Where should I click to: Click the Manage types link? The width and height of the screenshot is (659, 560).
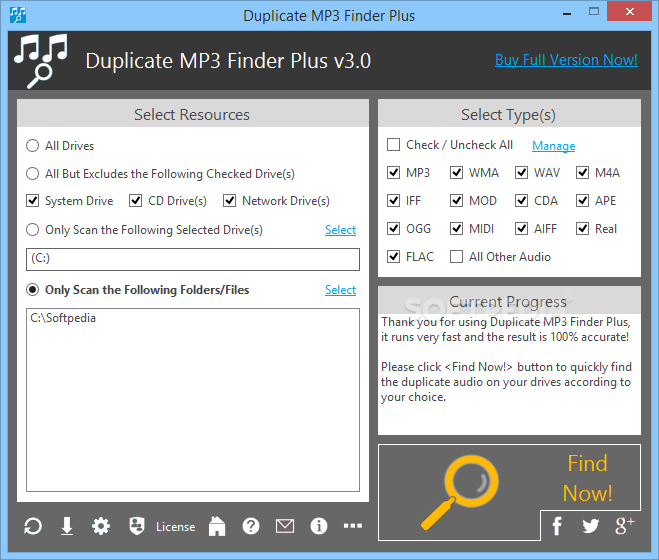tap(554, 146)
